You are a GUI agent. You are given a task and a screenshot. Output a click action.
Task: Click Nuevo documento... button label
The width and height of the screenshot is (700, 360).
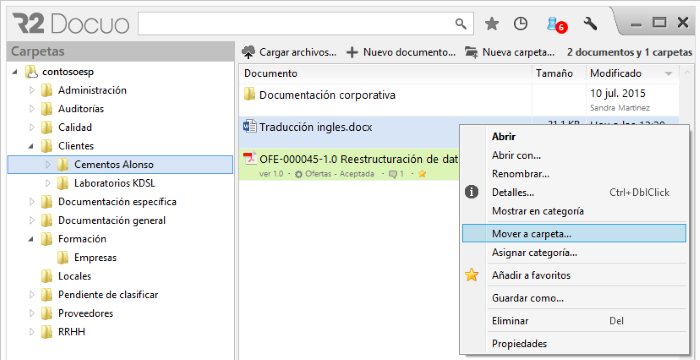point(409,52)
